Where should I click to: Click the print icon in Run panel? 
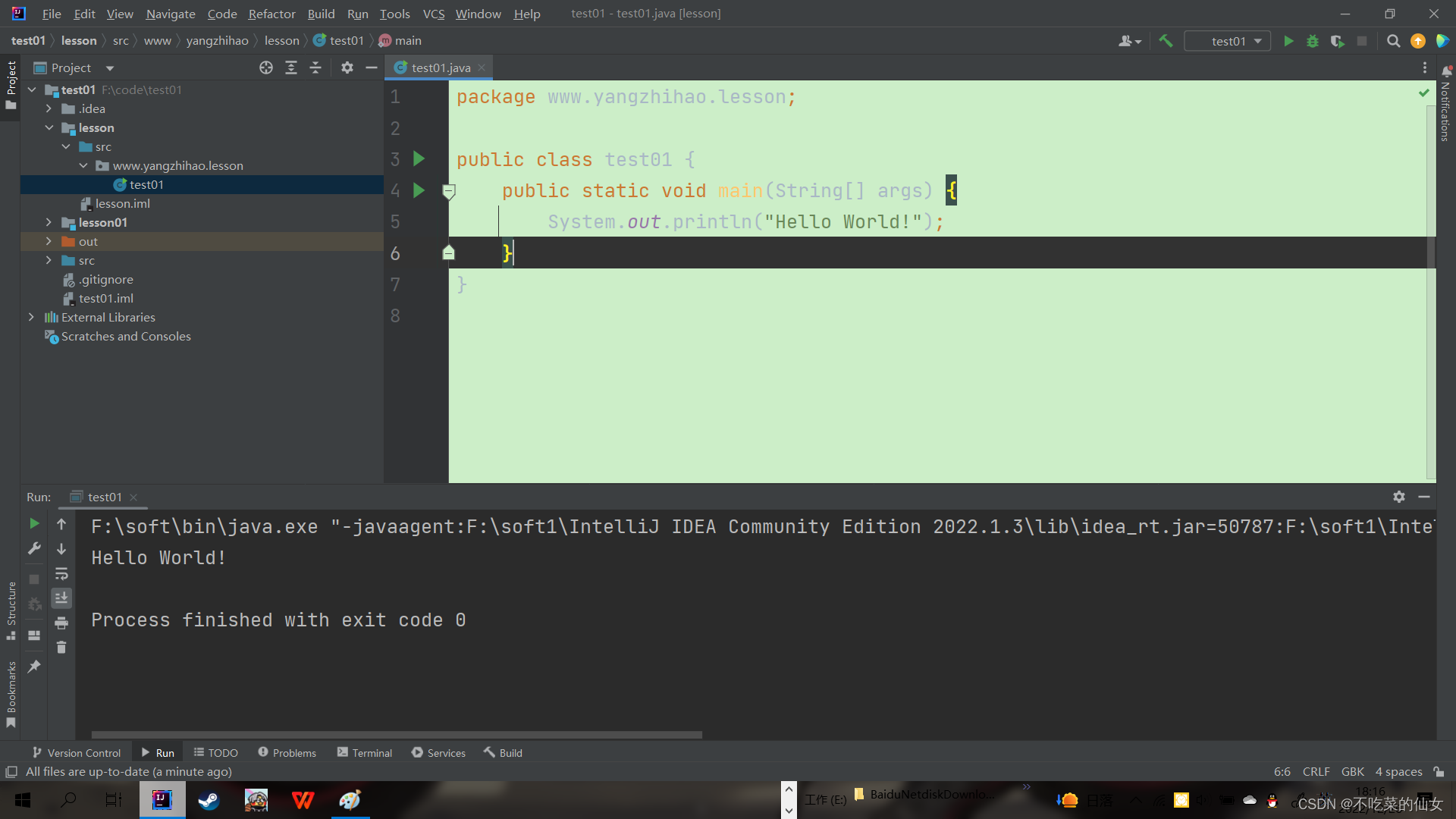pos(61,623)
